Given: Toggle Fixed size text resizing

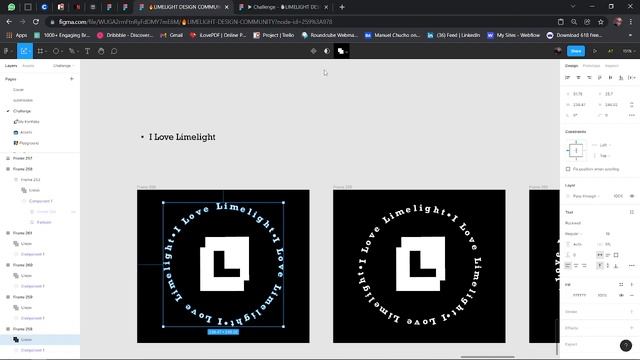Looking at the screenshot, I should click(616, 255).
